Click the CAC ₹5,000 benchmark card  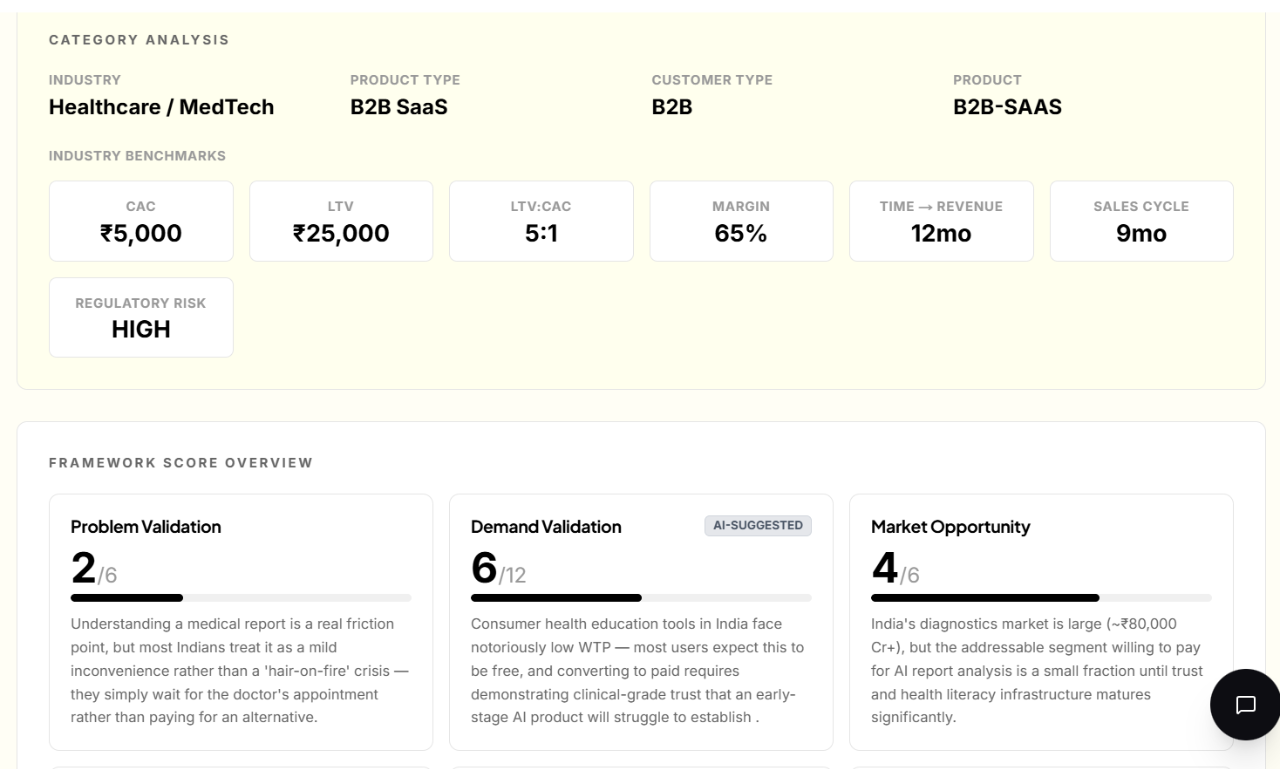(x=141, y=221)
